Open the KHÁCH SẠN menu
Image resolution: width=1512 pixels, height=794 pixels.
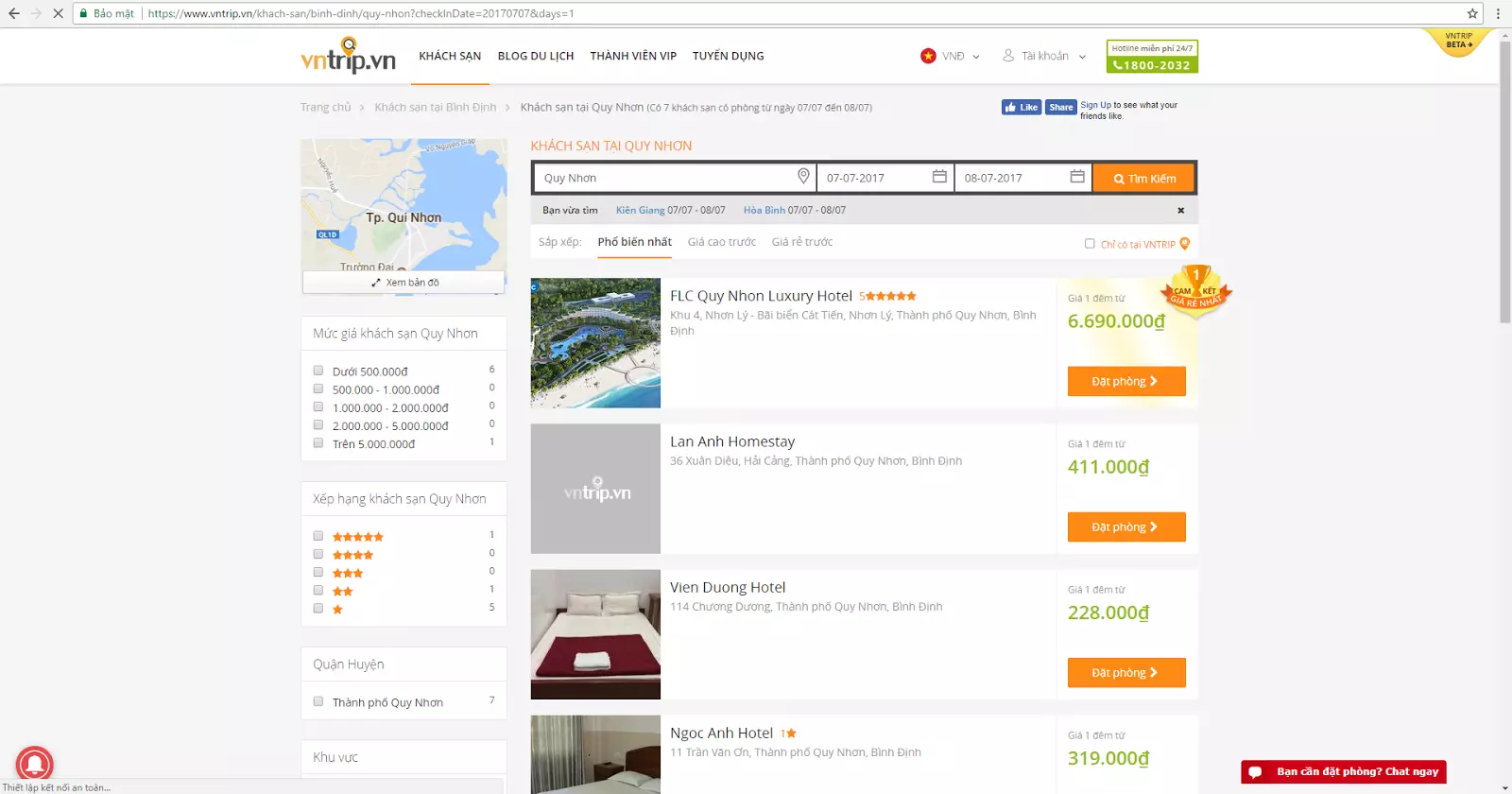click(450, 56)
